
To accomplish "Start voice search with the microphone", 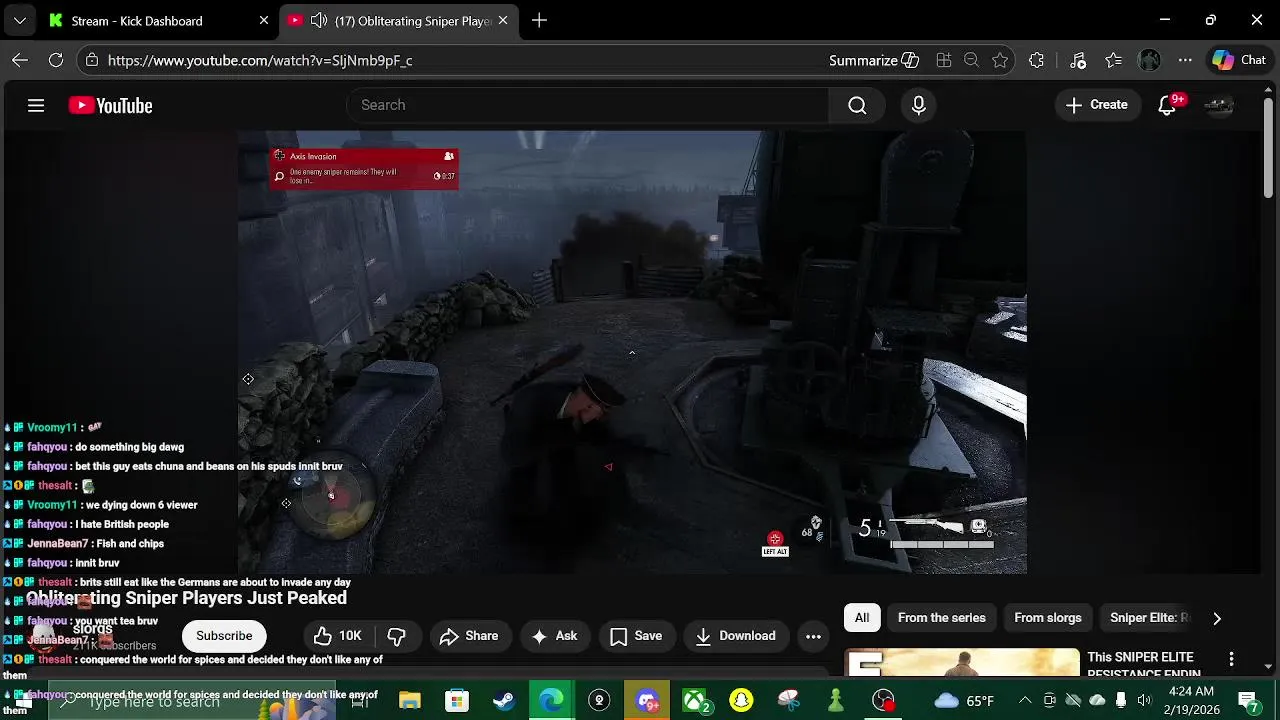I will click(919, 105).
